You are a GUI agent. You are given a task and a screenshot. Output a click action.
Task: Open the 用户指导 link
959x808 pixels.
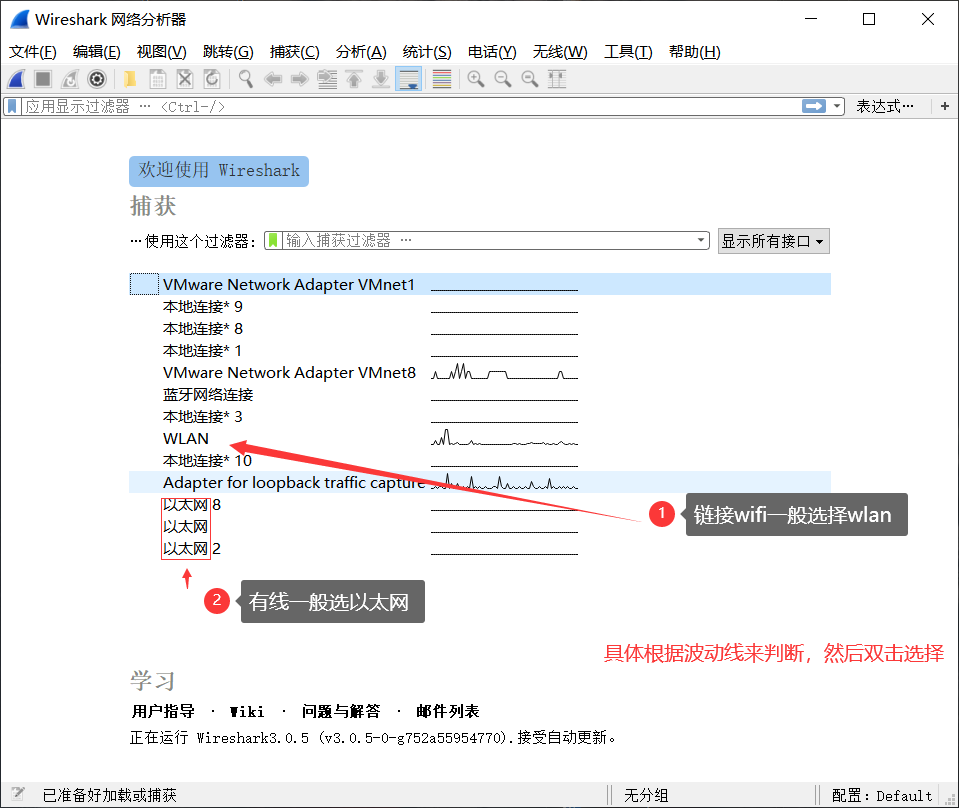(163, 711)
